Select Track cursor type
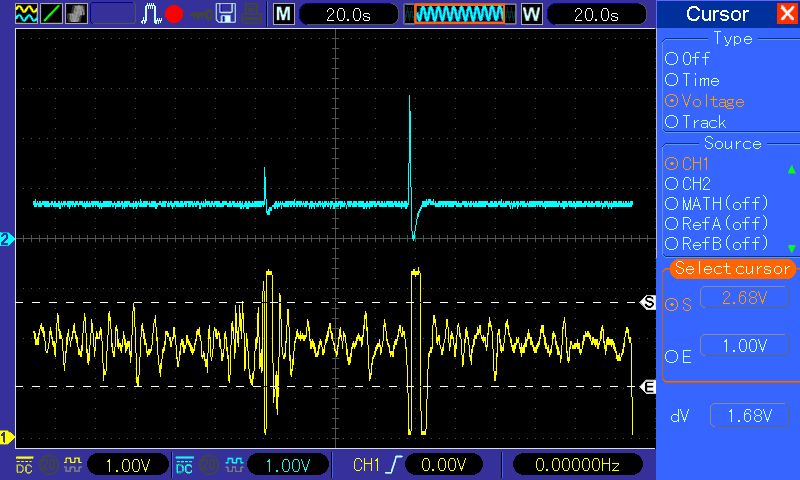The image size is (800, 480). (x=671, y=122)
